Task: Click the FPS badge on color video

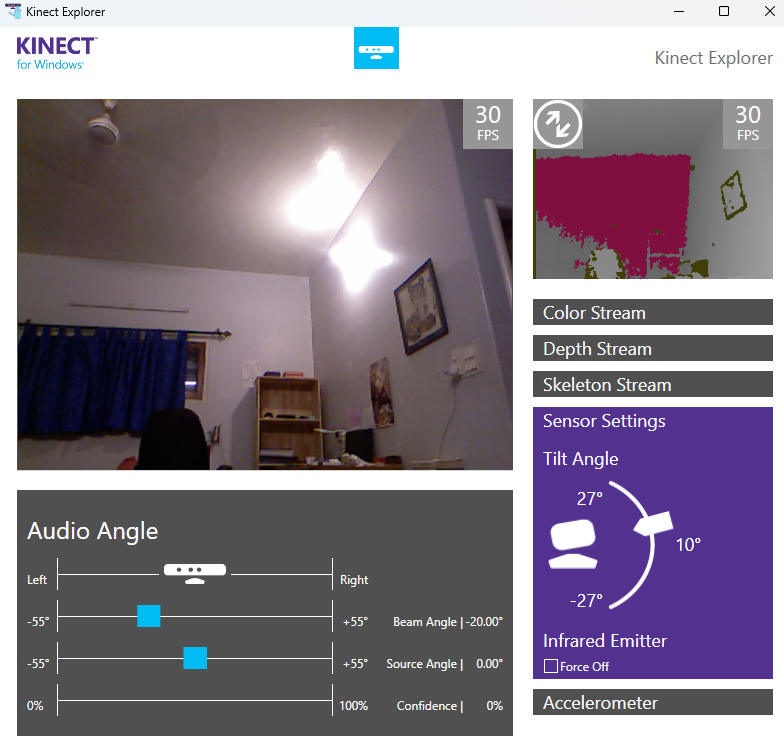Action: (488, 124)
